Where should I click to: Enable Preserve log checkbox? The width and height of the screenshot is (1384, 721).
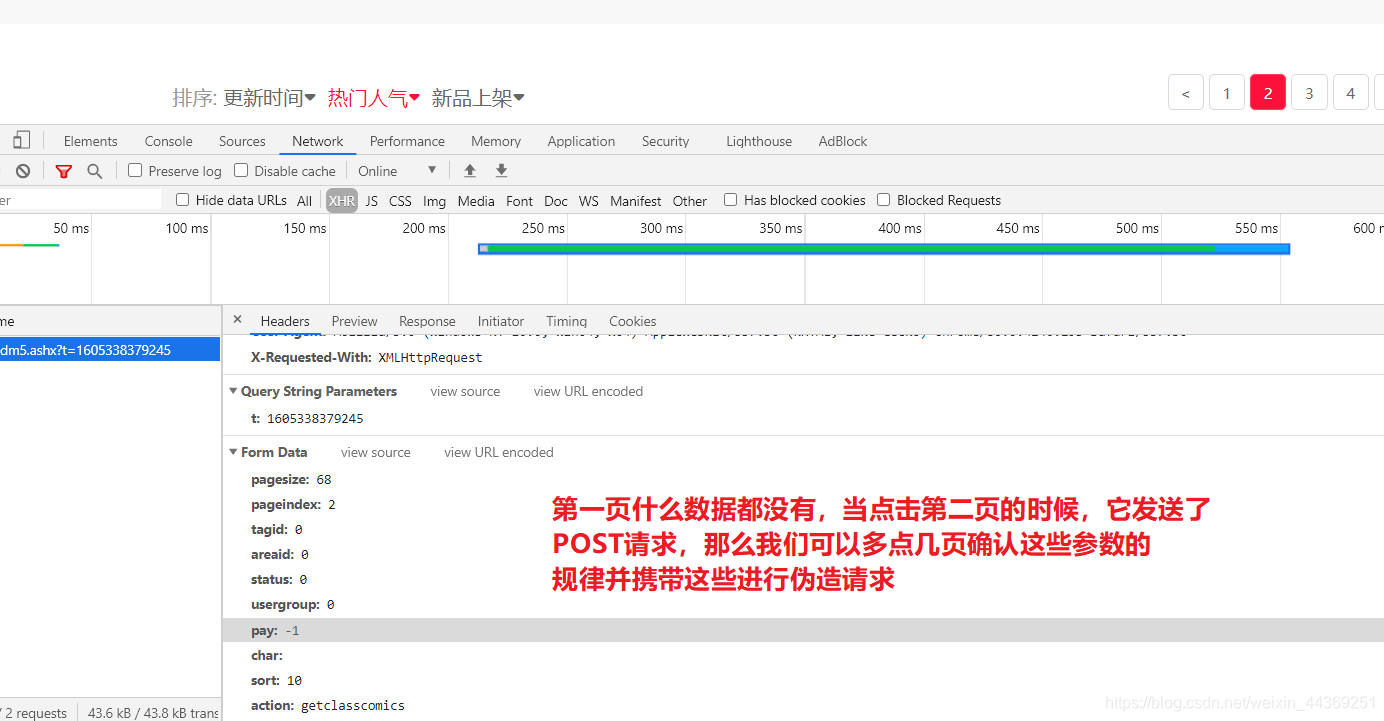click(x=135, y=171)
